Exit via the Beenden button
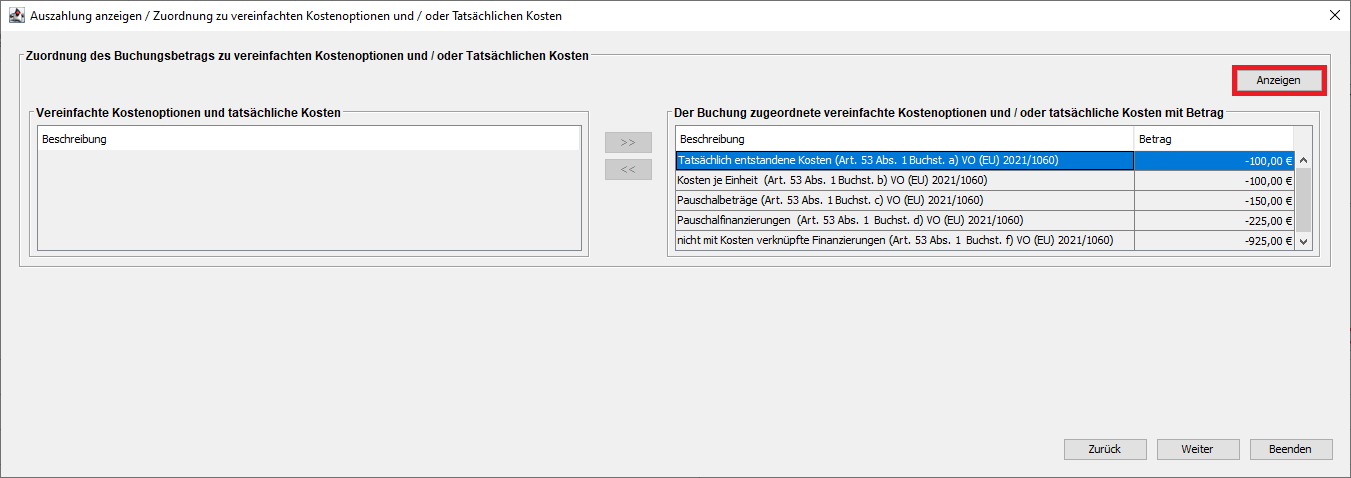The image size is (1351, 478). tap(1290, 449)
